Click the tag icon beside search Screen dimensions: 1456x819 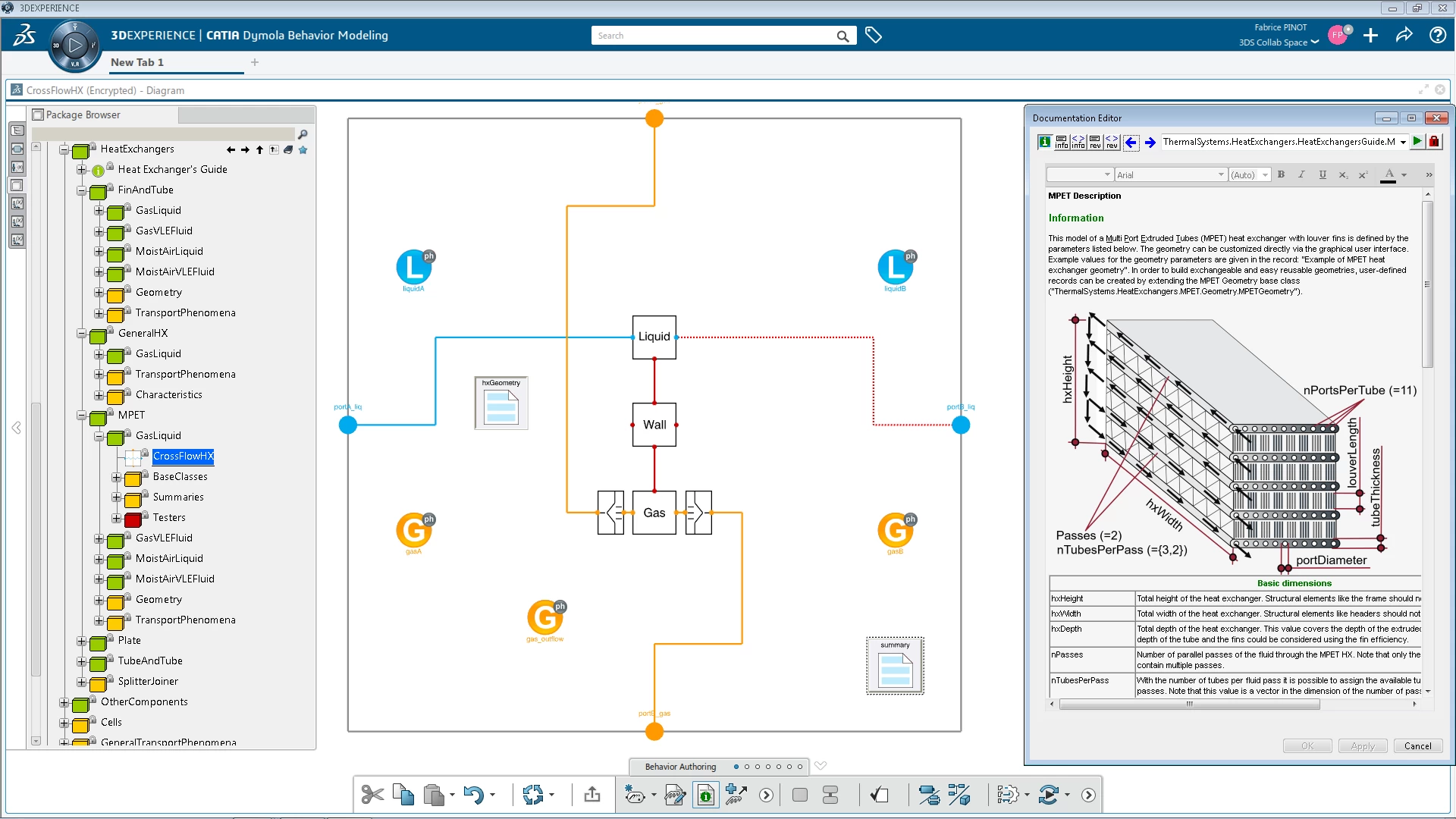[x=874, y=36]
